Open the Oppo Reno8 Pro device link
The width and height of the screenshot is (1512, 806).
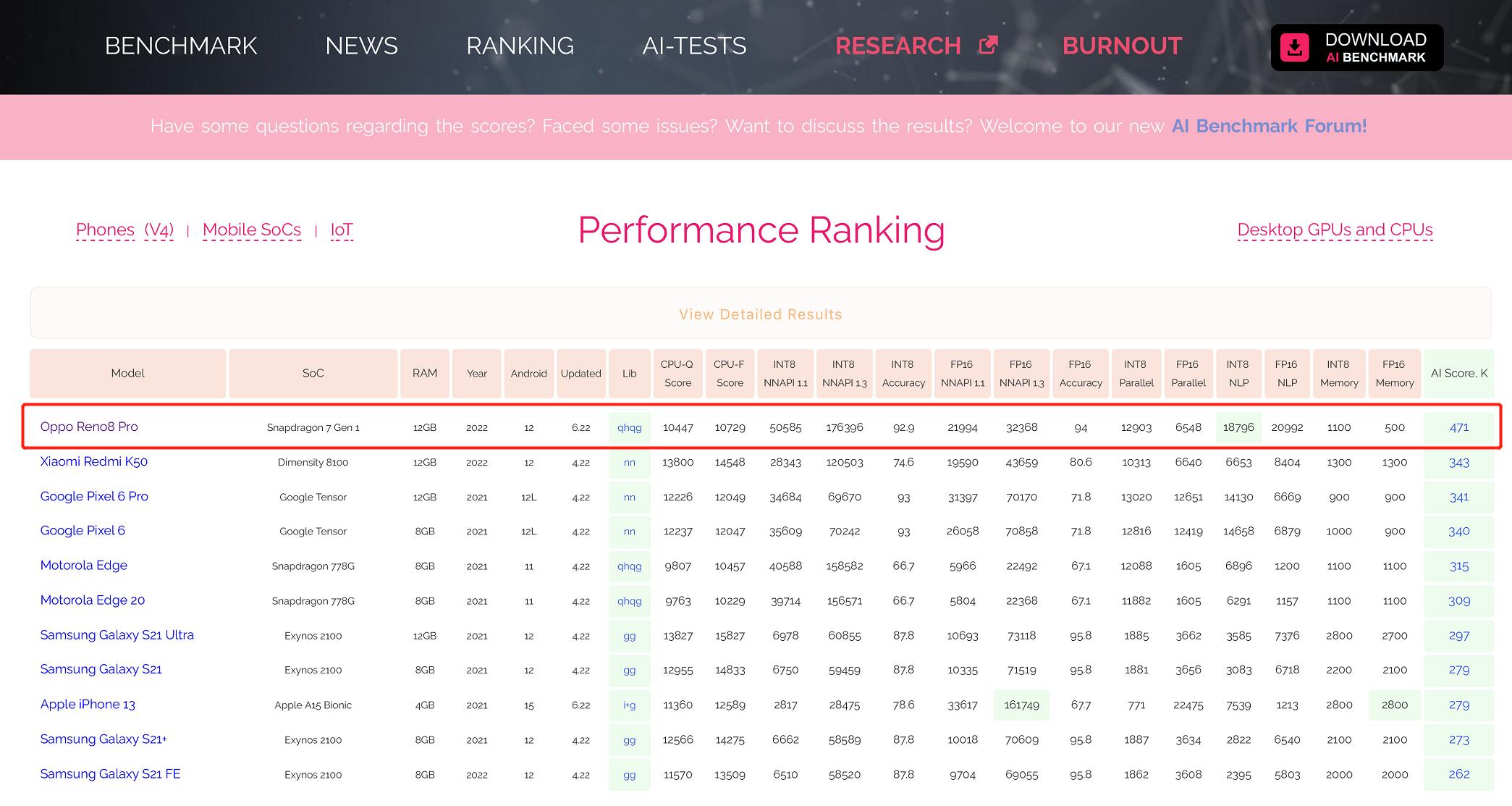click(x=89, y=427)
